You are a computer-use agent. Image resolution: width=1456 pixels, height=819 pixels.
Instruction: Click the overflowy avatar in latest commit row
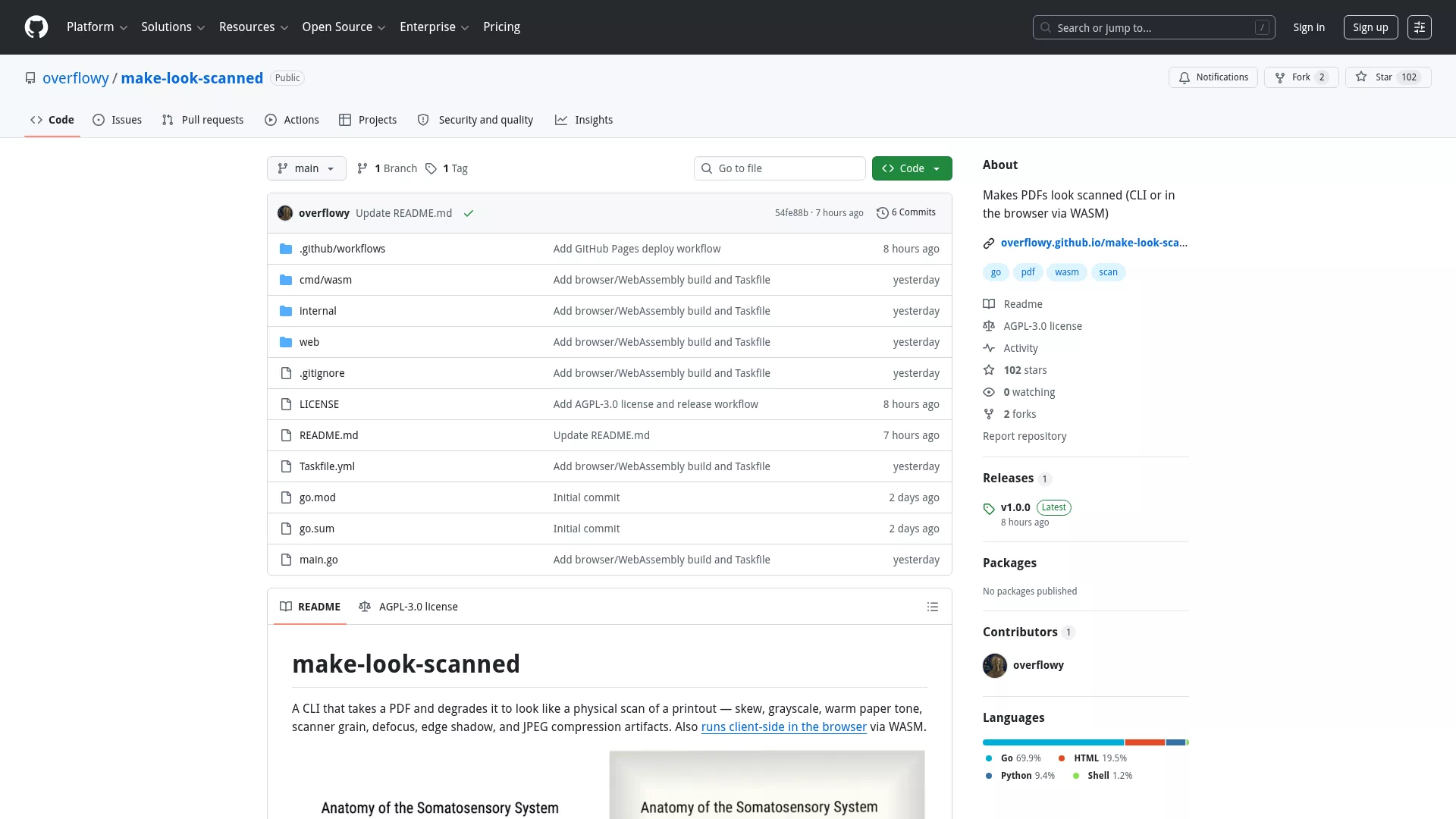pos(285,213)
